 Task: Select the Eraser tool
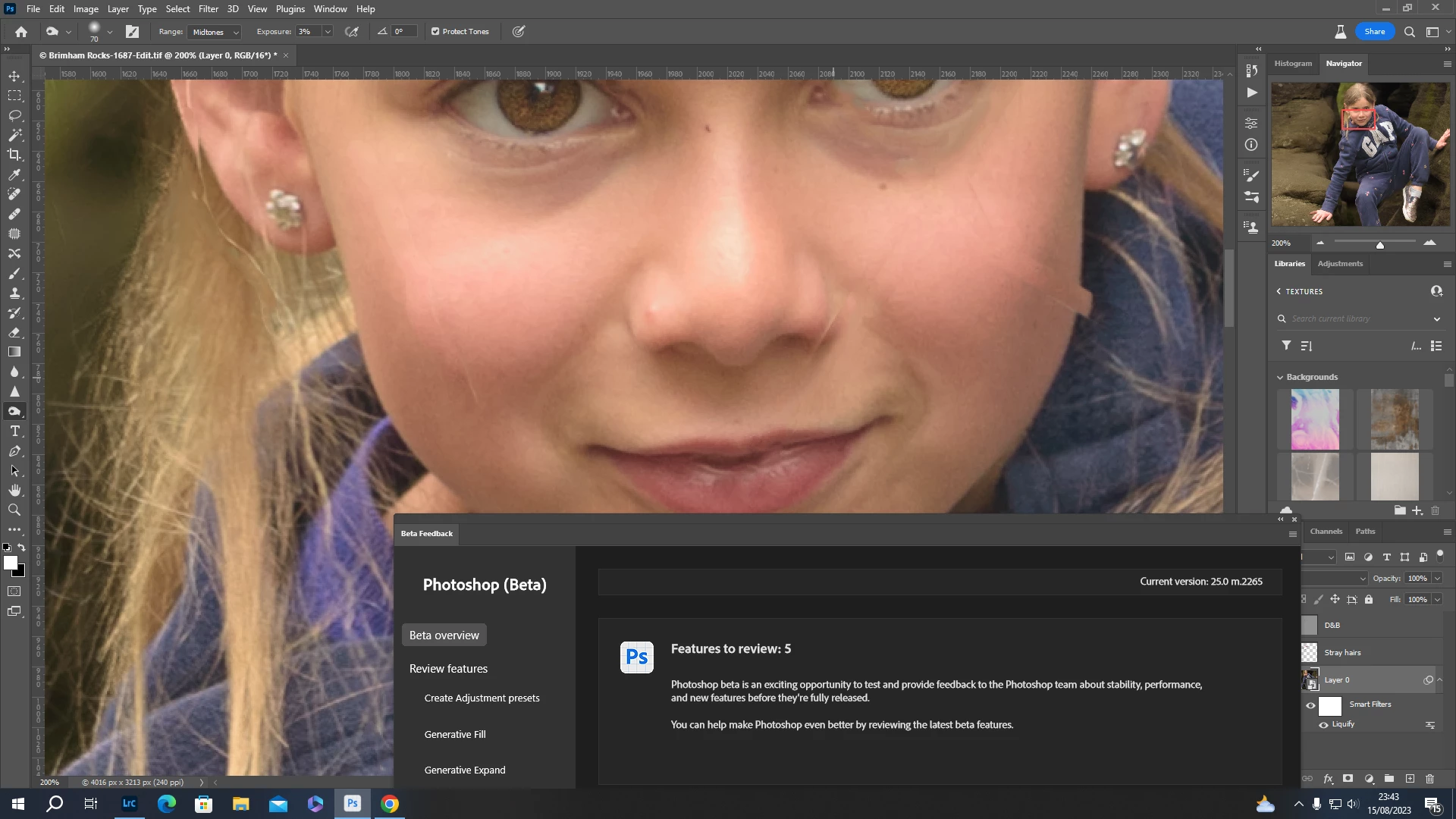[x=14, y=332]
